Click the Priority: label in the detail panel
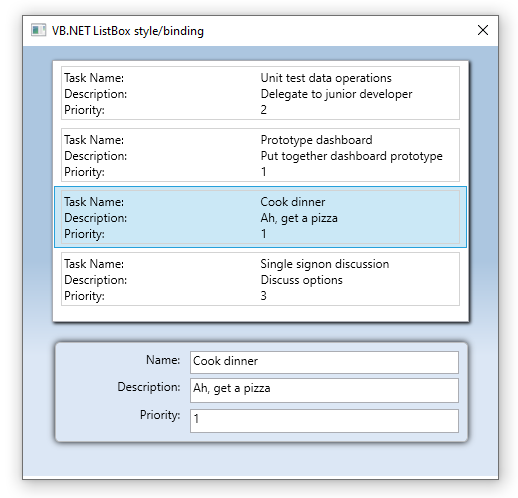This screenshot has height=498, width=518. click(160, 415)
